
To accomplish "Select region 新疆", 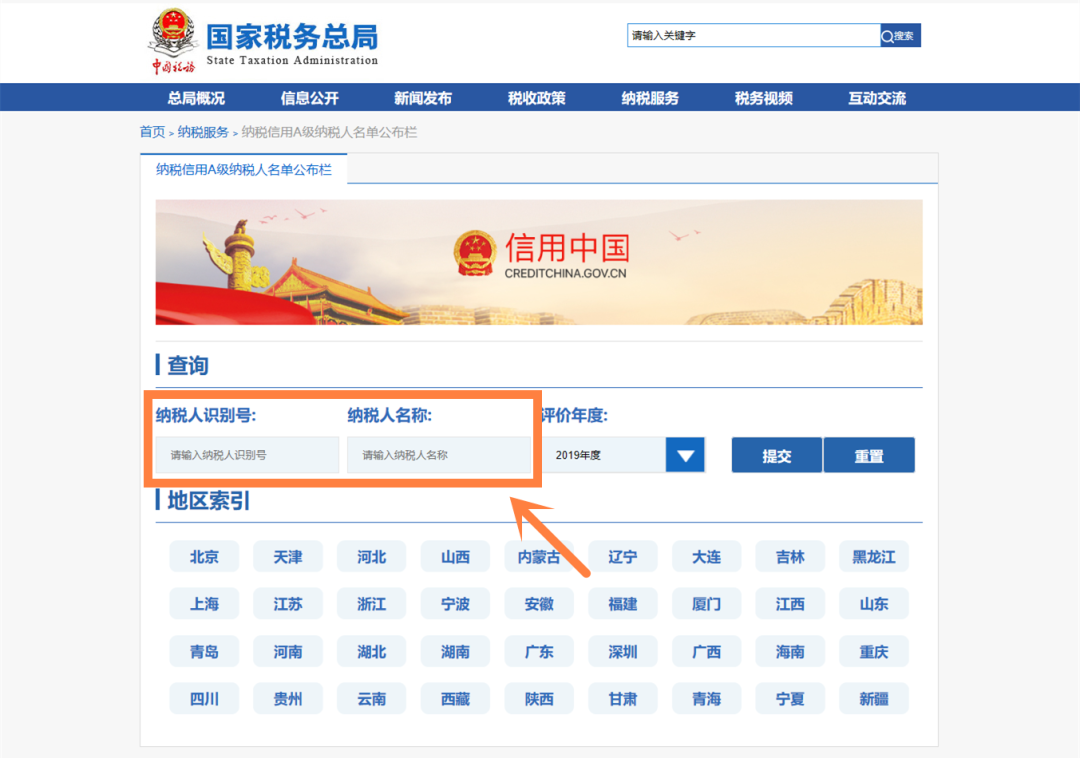I will pos(874,699).
